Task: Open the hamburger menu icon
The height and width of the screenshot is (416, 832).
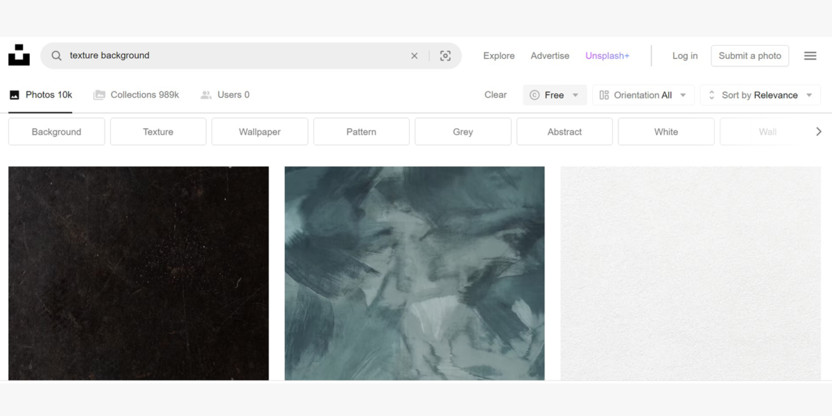Action: 810,56
